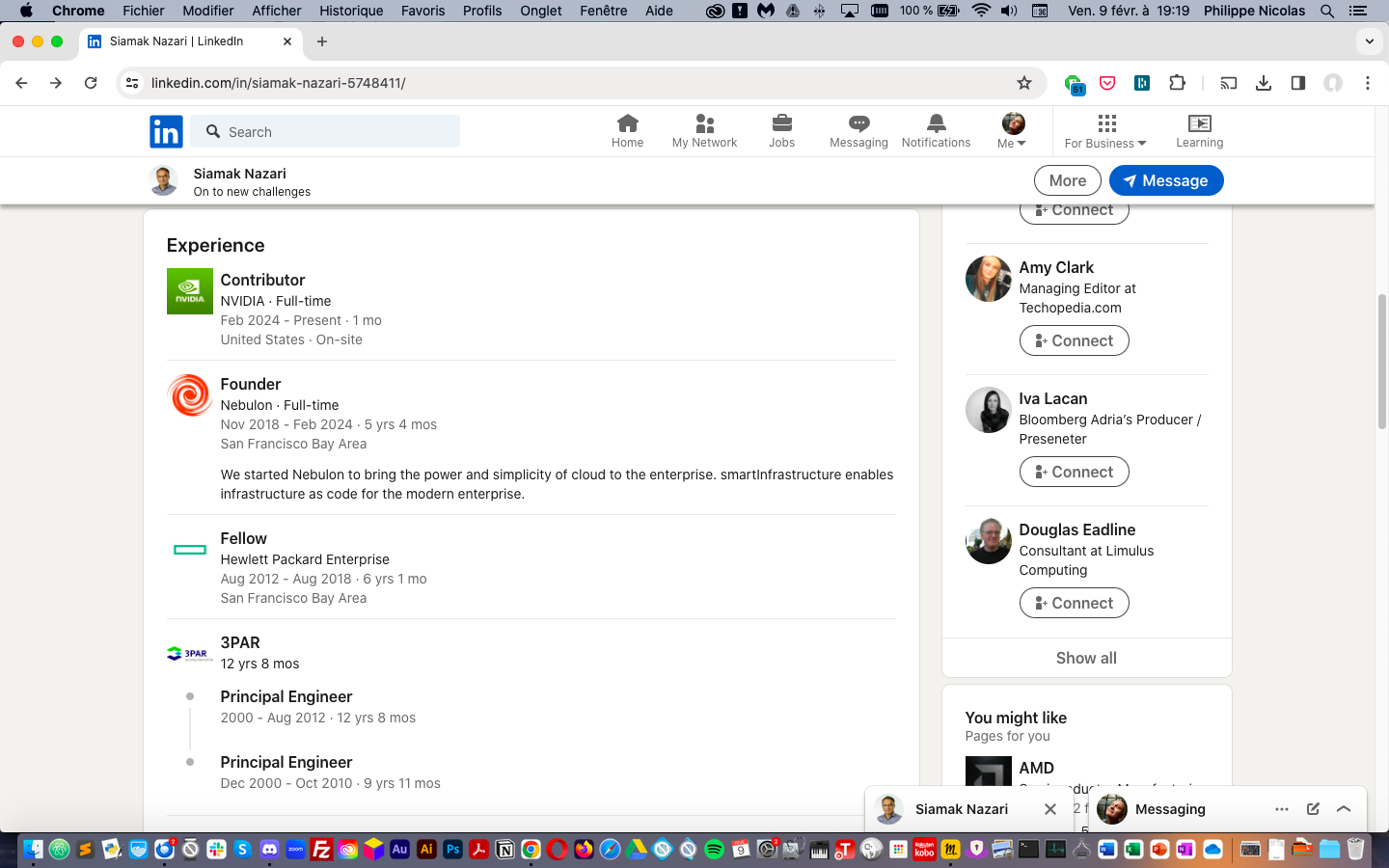This screenshot has height=868, width=1389.
Task: Open LinkedIn Learning
Action: pos(1199,131)
